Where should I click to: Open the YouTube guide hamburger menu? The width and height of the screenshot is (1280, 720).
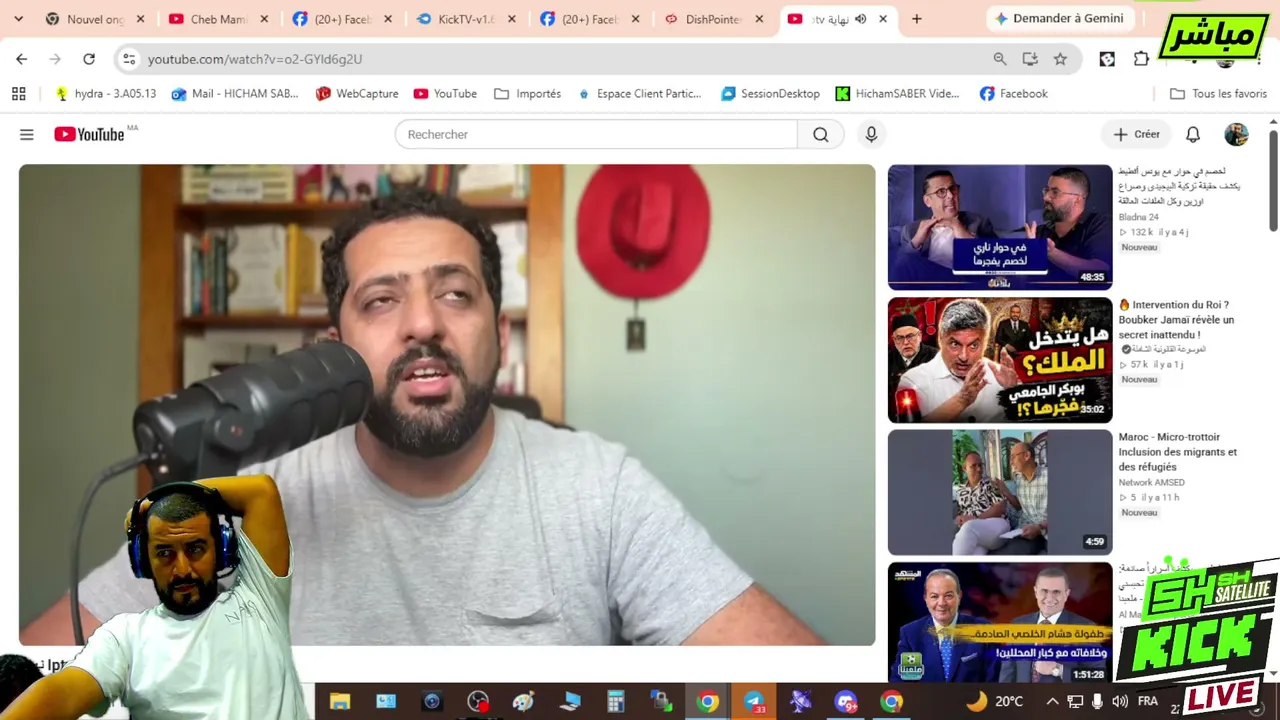(x=27, y=135)
